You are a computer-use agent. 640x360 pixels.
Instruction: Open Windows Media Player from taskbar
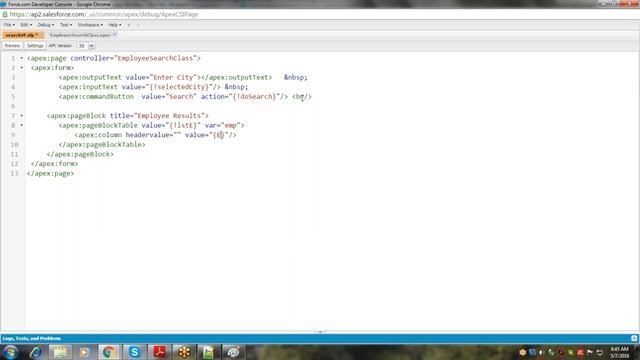(x=84, y=352)
